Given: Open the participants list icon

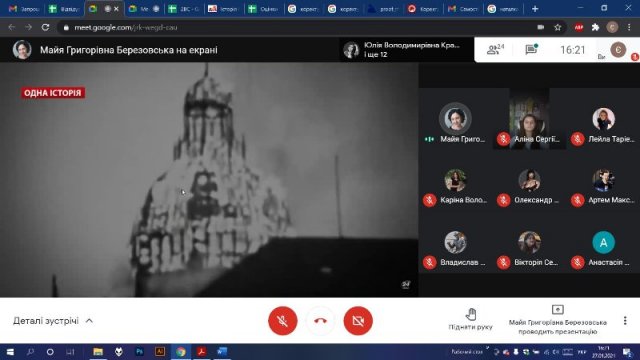Looking at the screenshot, I should point(495,50).
